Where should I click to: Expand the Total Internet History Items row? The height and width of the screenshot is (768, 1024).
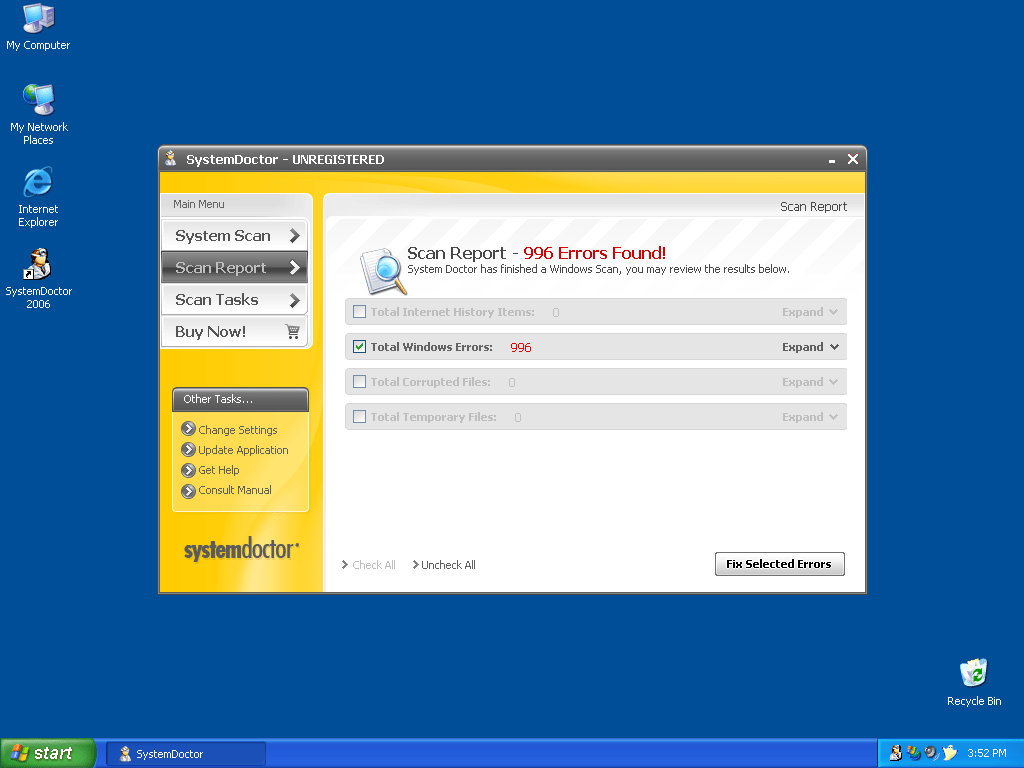809,312
